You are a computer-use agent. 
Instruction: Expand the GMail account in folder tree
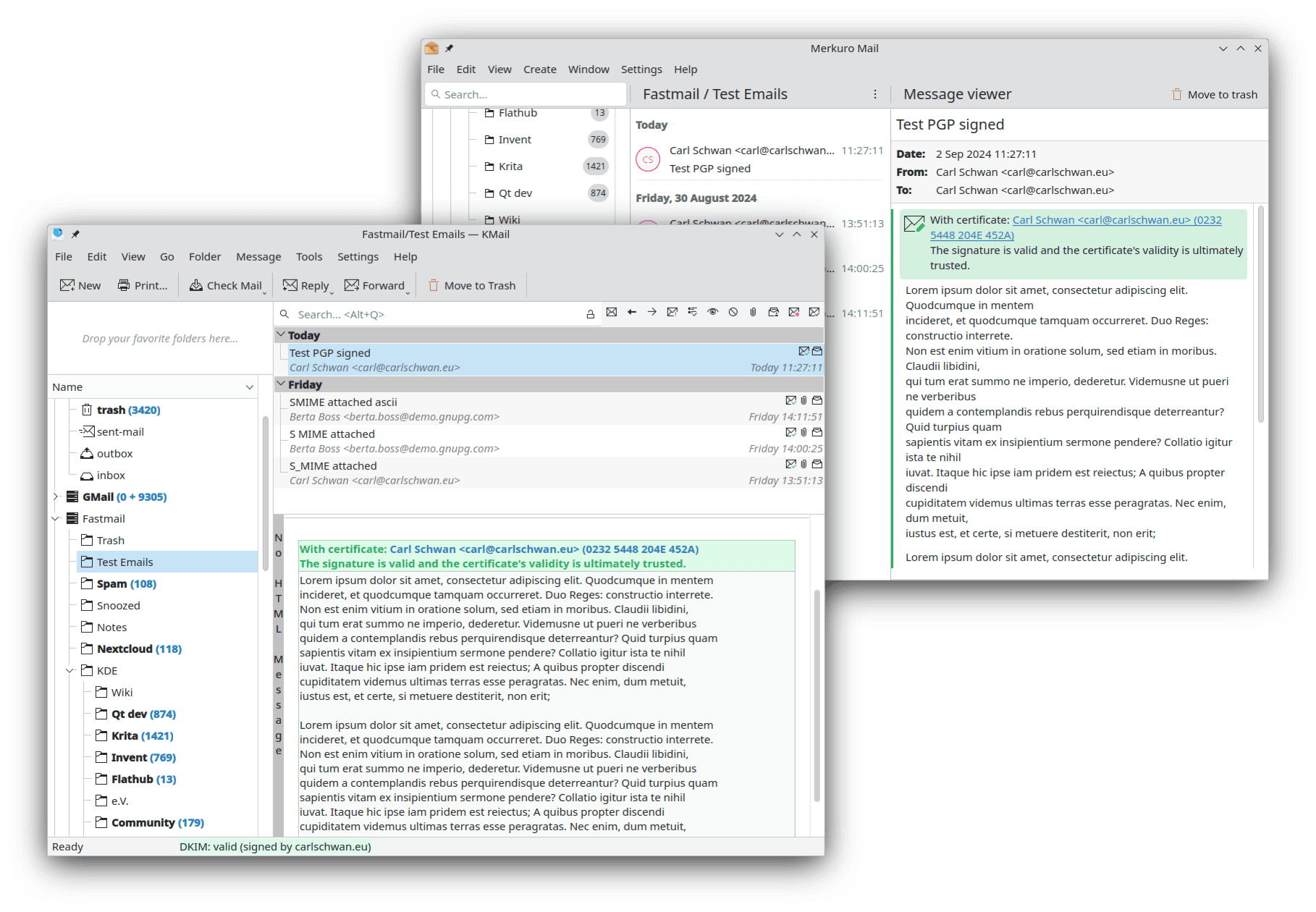pyautogui.click(x=56, y=497)
